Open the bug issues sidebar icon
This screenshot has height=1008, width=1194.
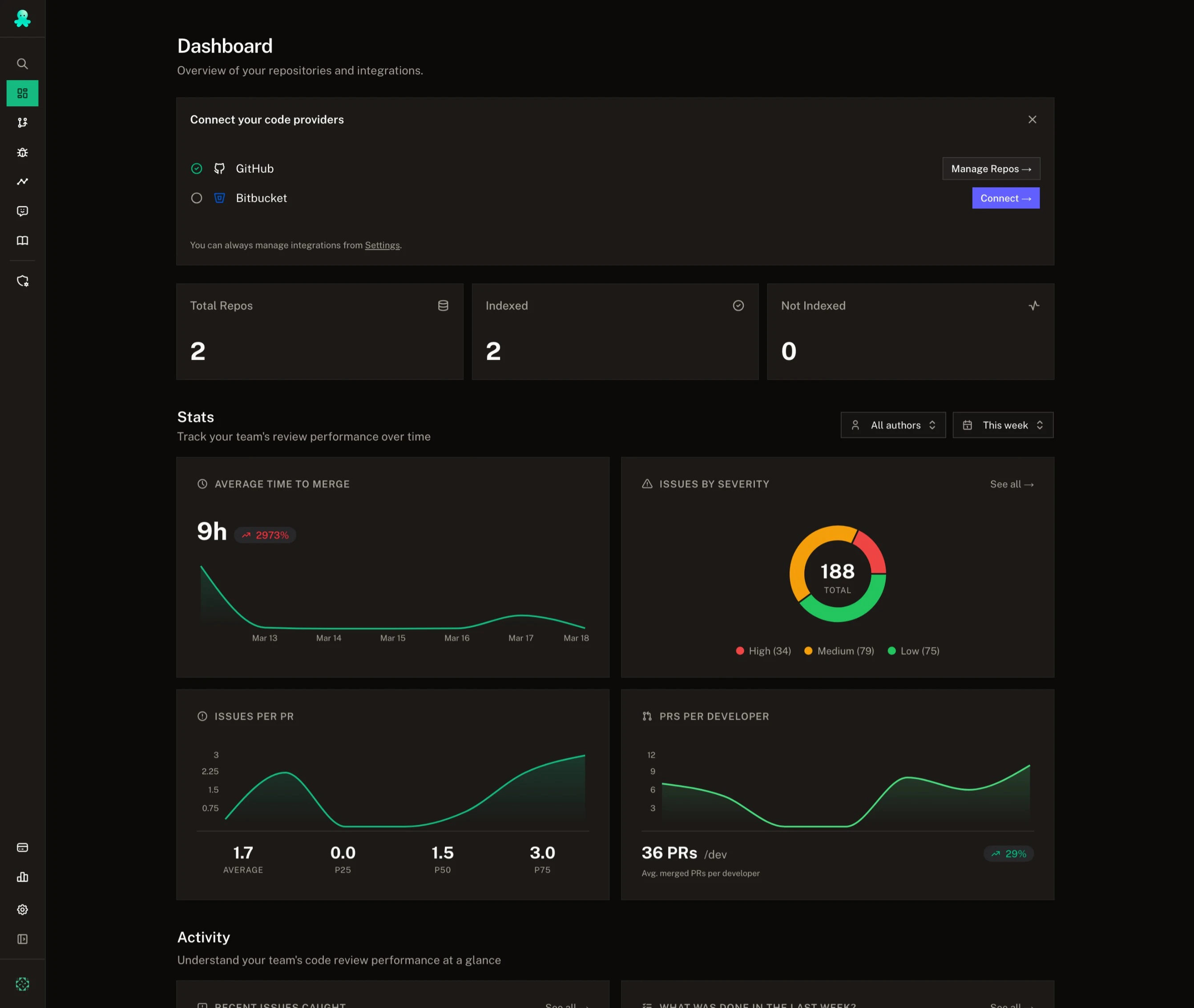click(22, 152)
